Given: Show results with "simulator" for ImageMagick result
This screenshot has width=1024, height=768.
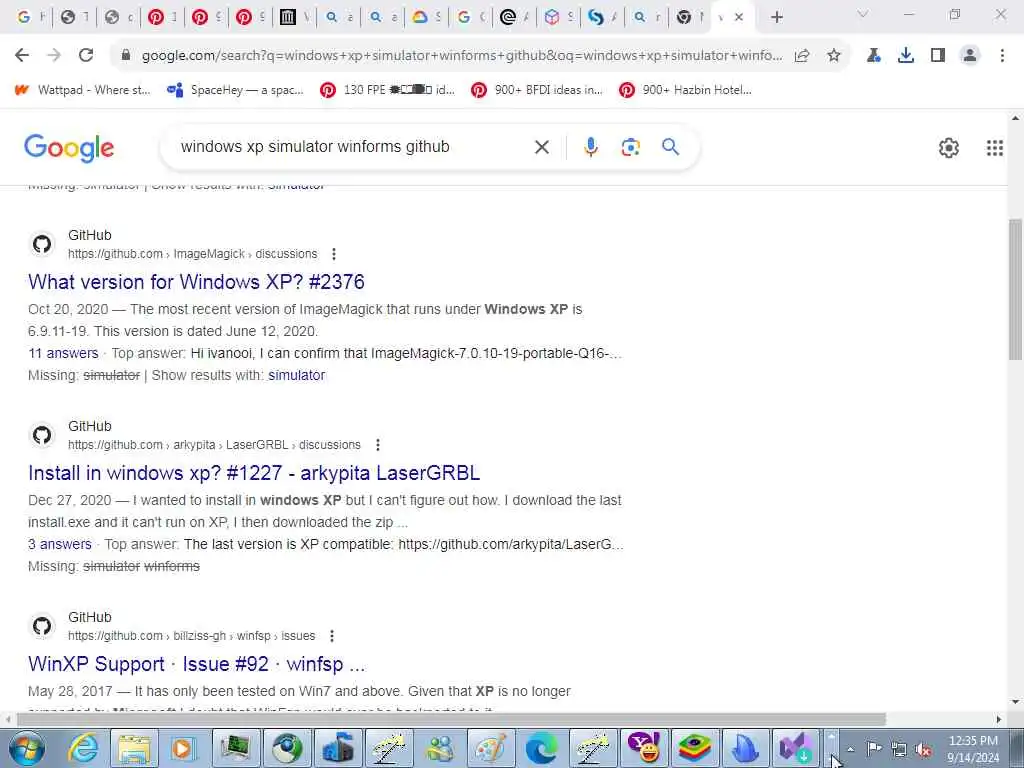Looking at the screenshot, I should click(296, 376).
